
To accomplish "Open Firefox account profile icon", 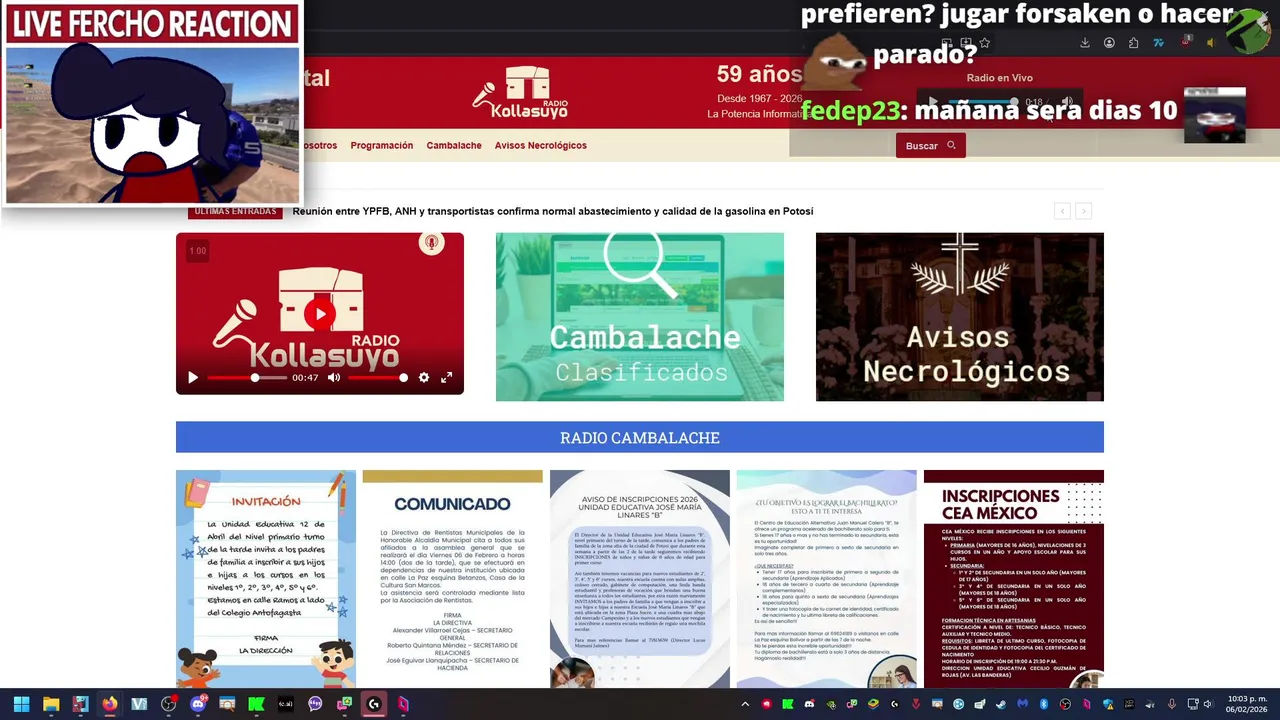I will click(x=1109, y=43).
